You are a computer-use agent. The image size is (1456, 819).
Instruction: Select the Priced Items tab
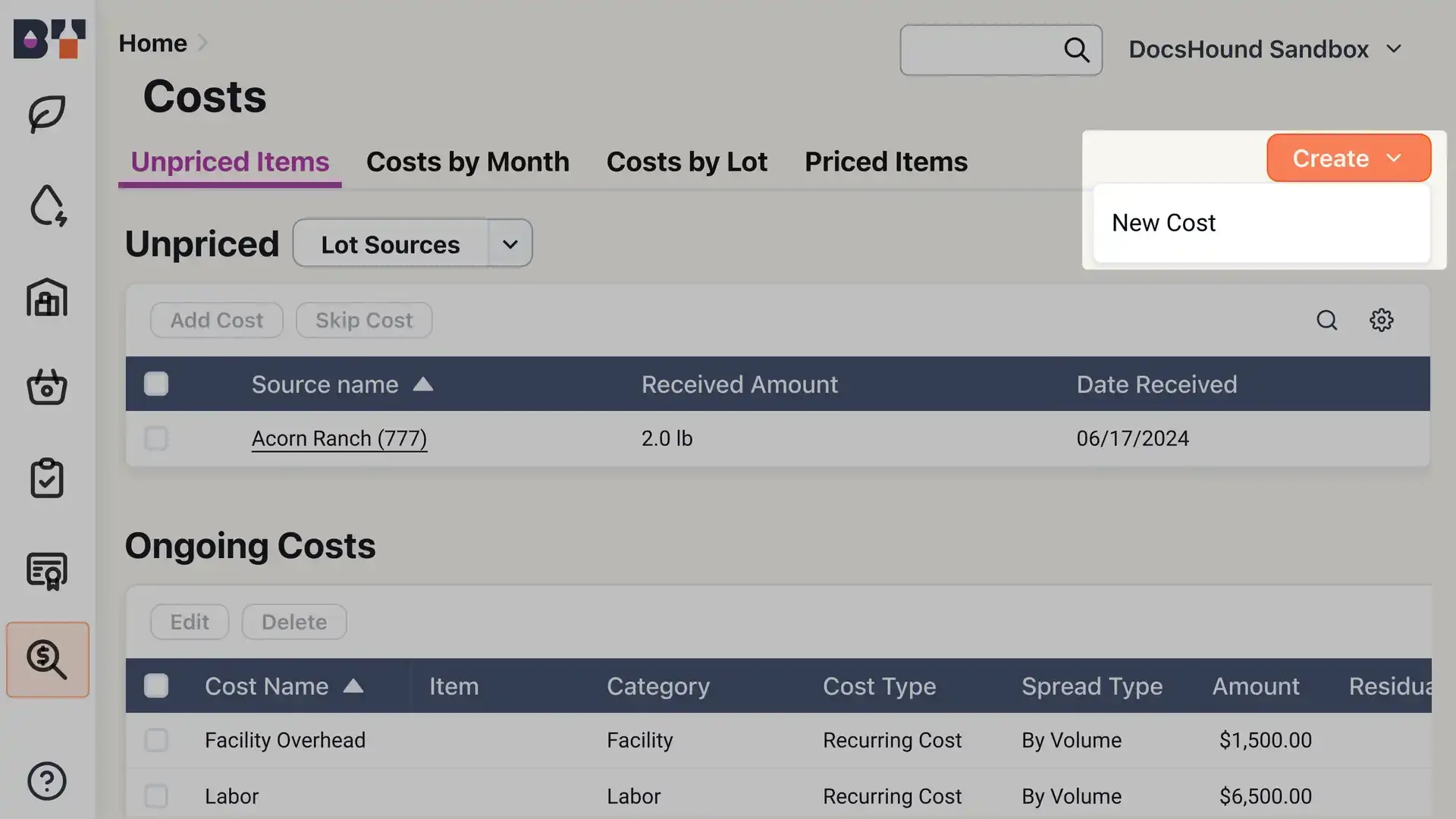[x=885, y=159]
